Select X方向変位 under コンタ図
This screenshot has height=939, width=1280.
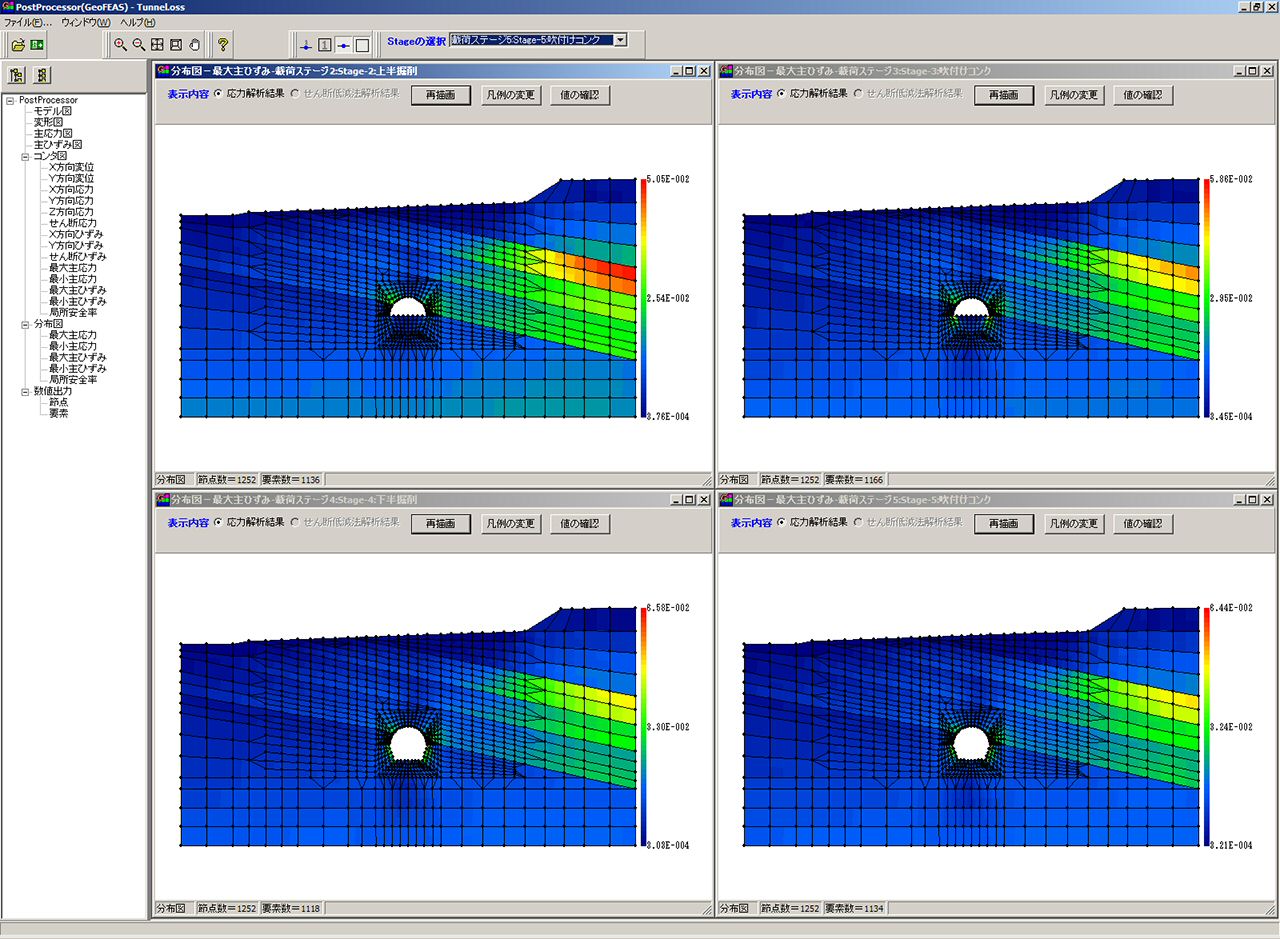71,167
